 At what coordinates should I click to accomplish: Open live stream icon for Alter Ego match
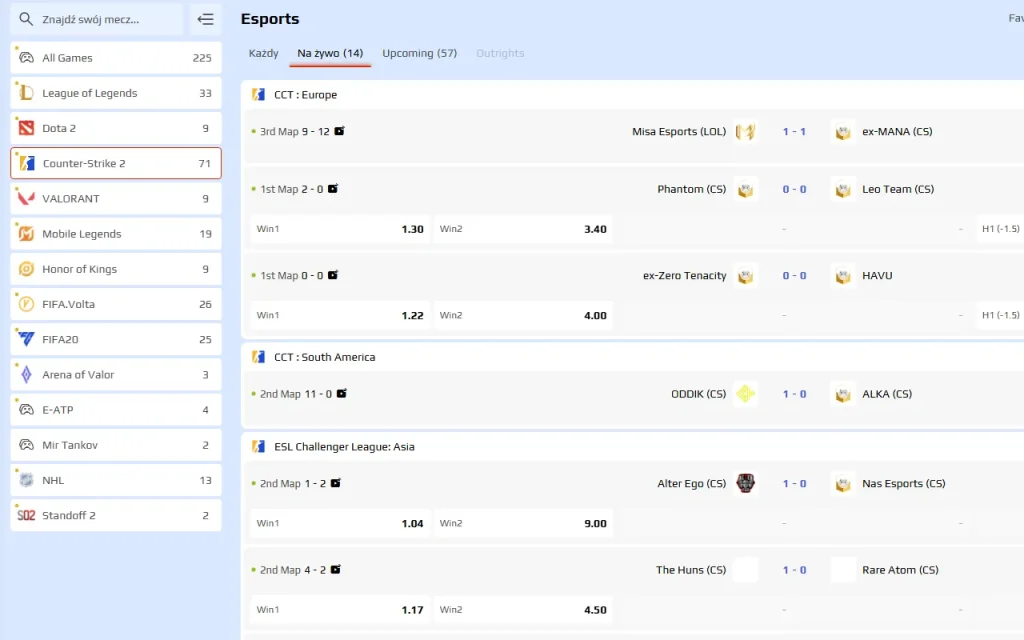coord(336,483)
